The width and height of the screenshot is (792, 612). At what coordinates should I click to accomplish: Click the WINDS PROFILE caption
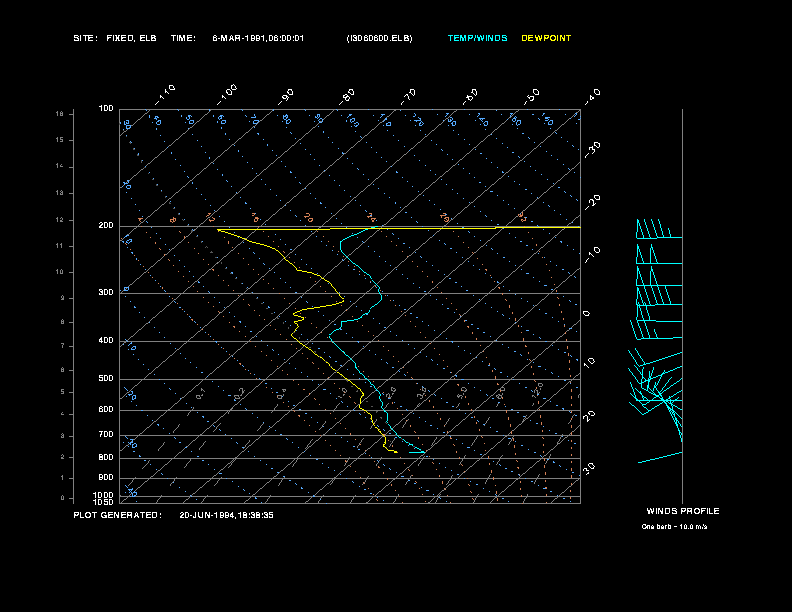coord(682,511)
